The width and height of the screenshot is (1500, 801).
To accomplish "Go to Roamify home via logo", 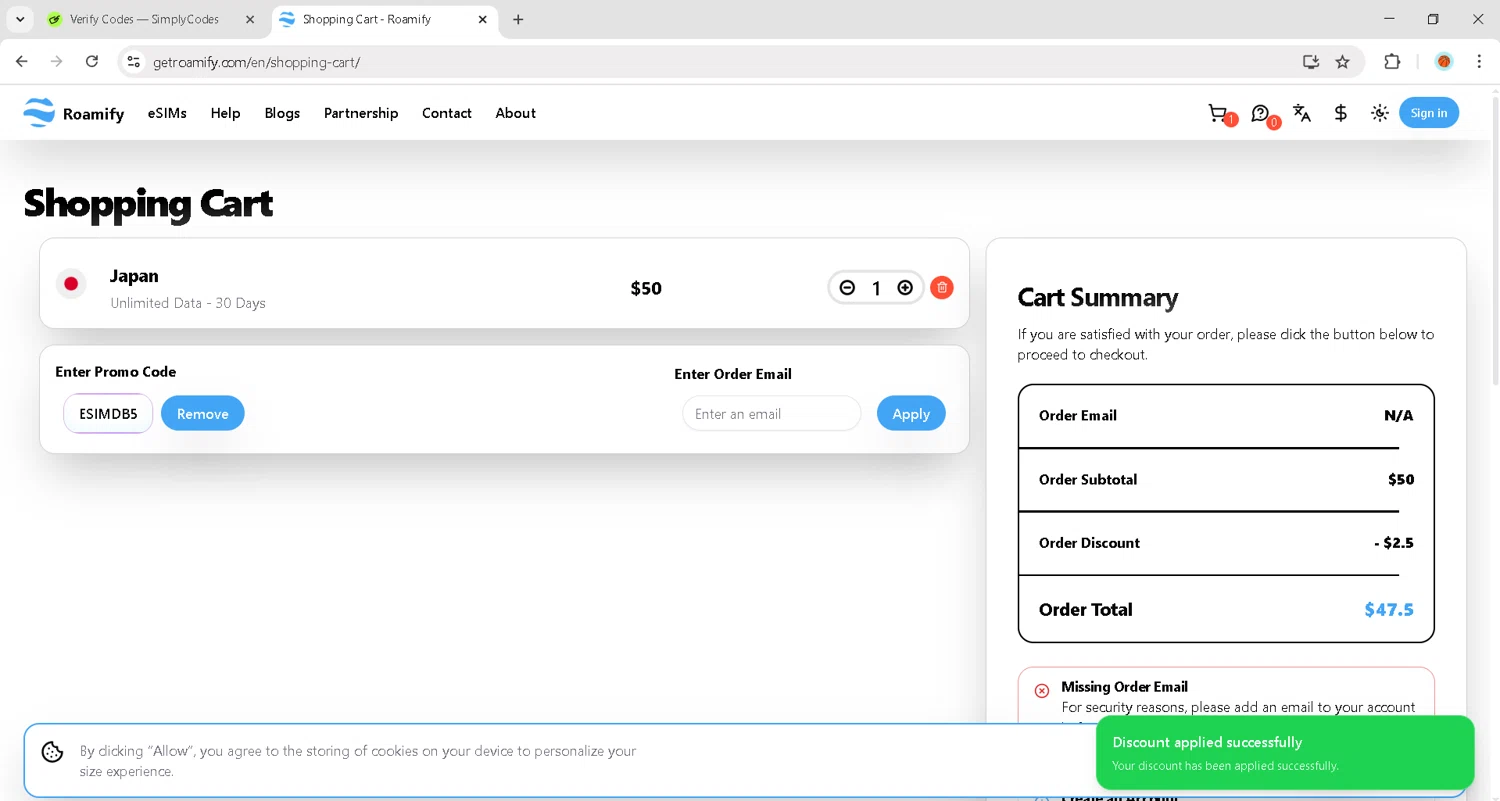I will [x=74, y=113].
